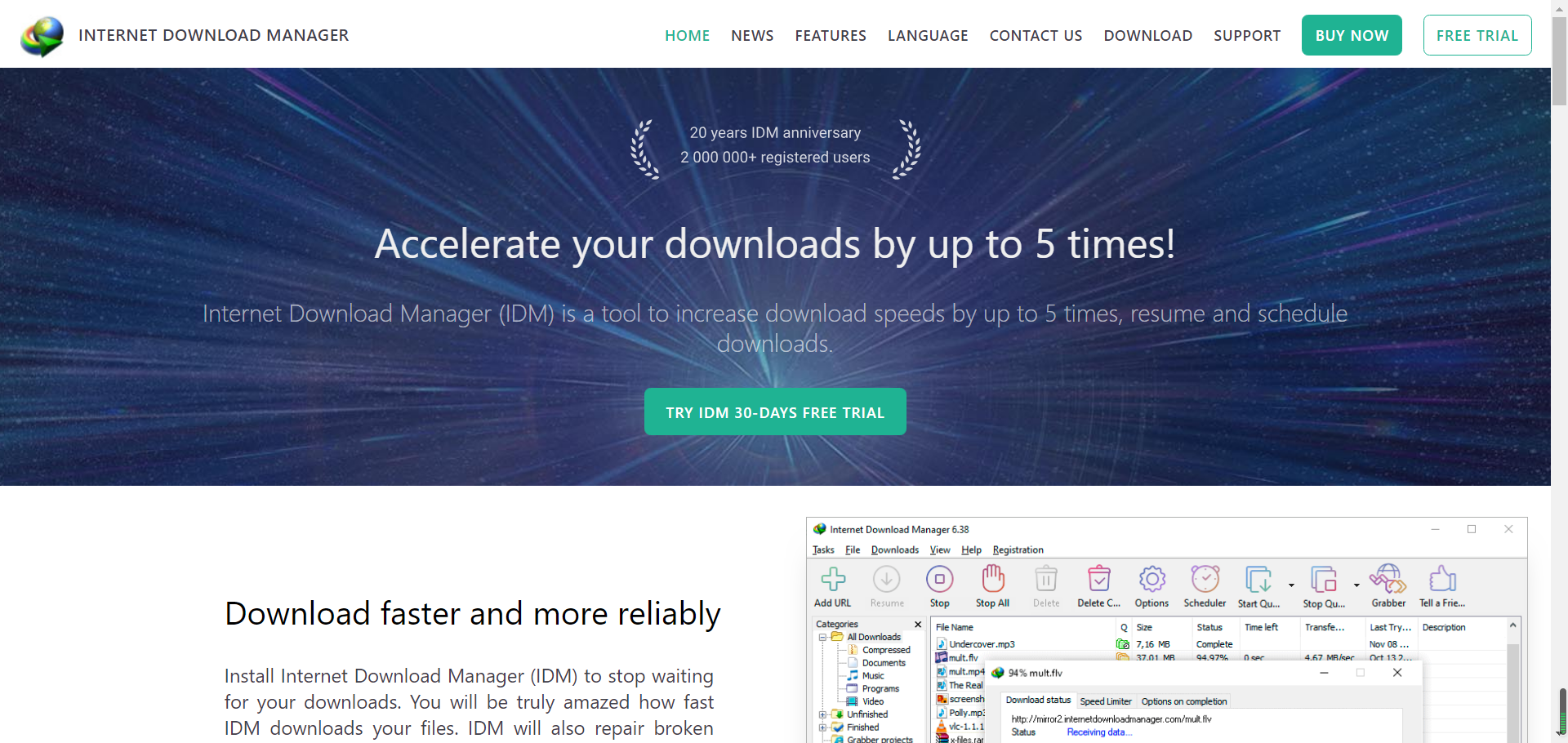This screenshot has width=1568, height=743.
Task: Click the IDM globe logo in header
Action: (x=42, y=36)
